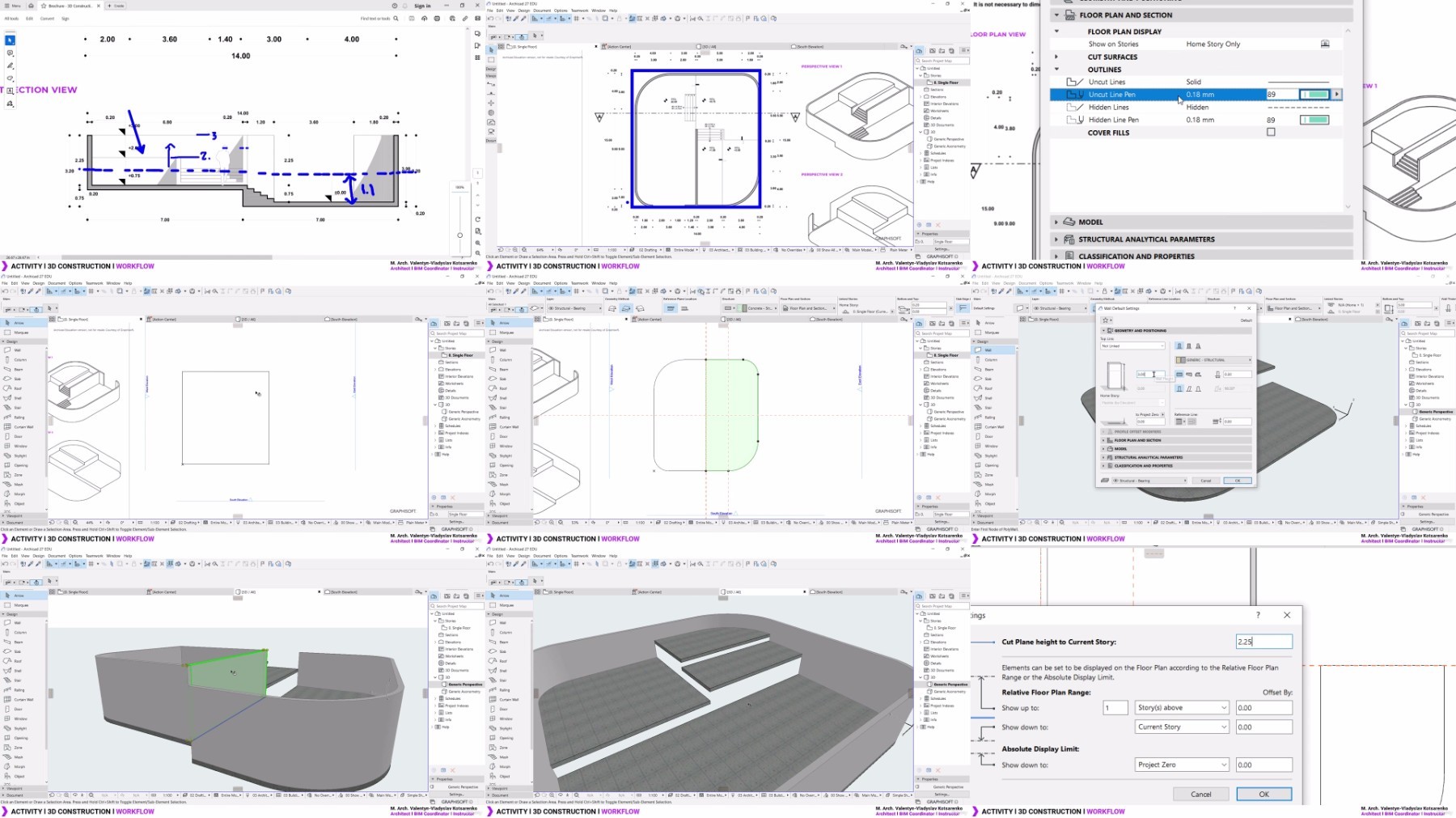
Task: Click the help question mark in dialog
Action: point(1257,615)
